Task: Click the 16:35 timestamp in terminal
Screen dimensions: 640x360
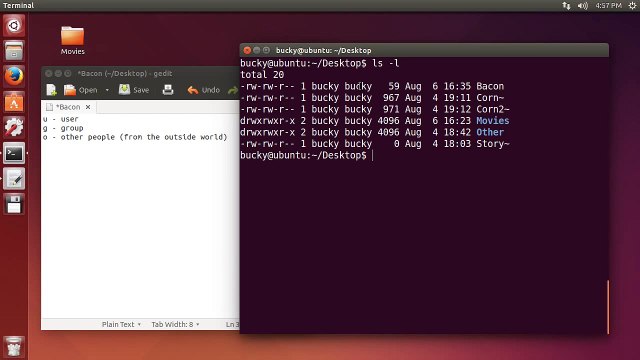Action: click(457, 86)
